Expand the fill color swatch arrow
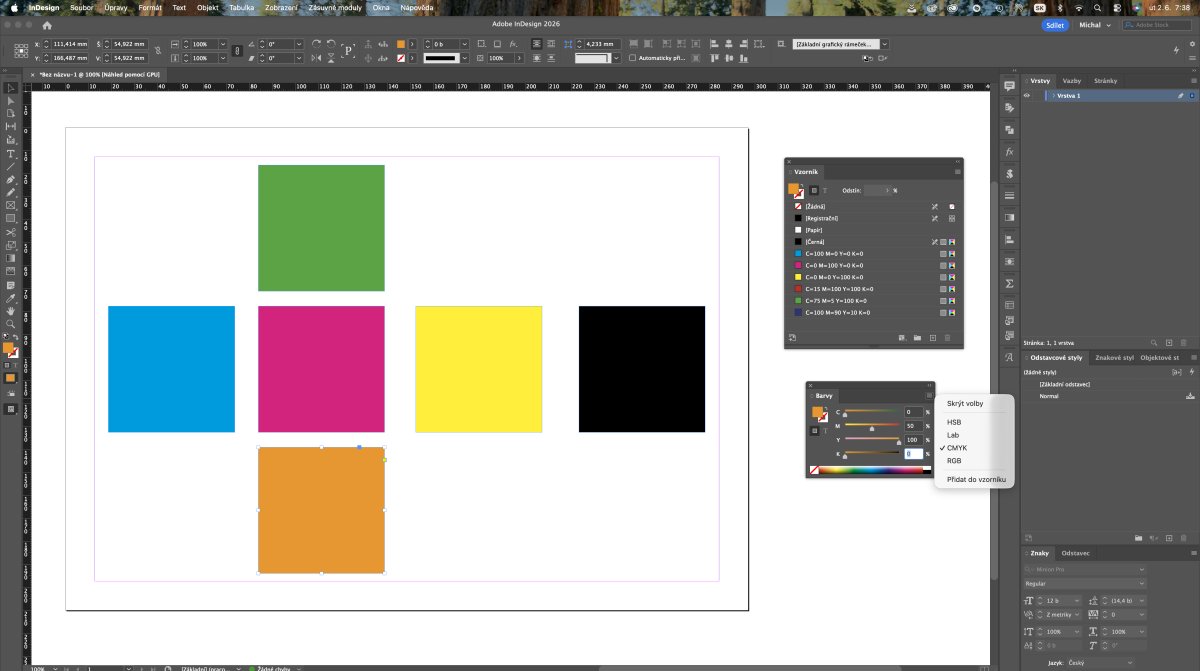 pyautogui.click(x=412, y=44)
